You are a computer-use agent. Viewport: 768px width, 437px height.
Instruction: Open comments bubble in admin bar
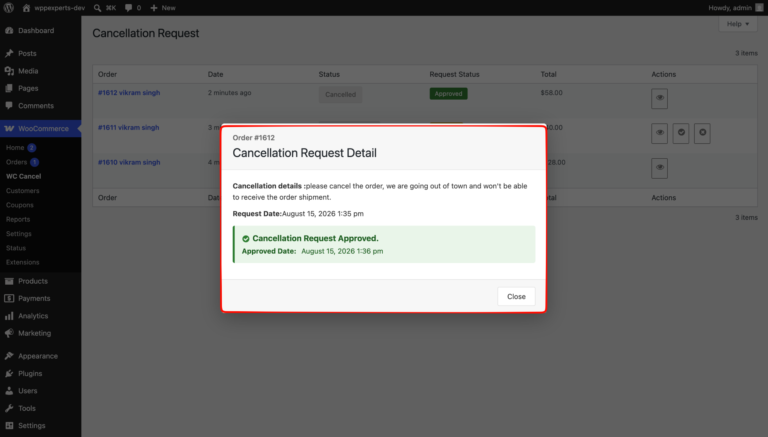128,8
